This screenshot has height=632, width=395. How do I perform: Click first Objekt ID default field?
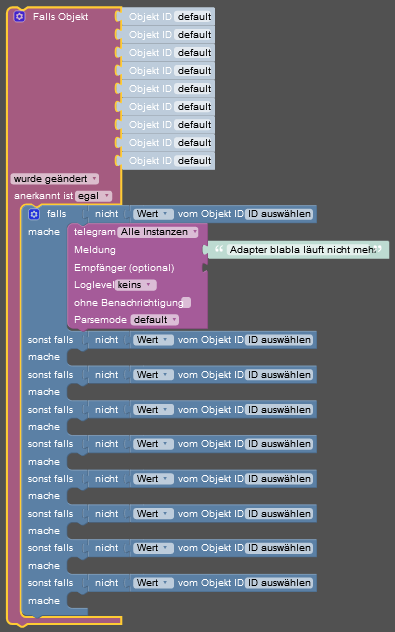pos(194,17)
